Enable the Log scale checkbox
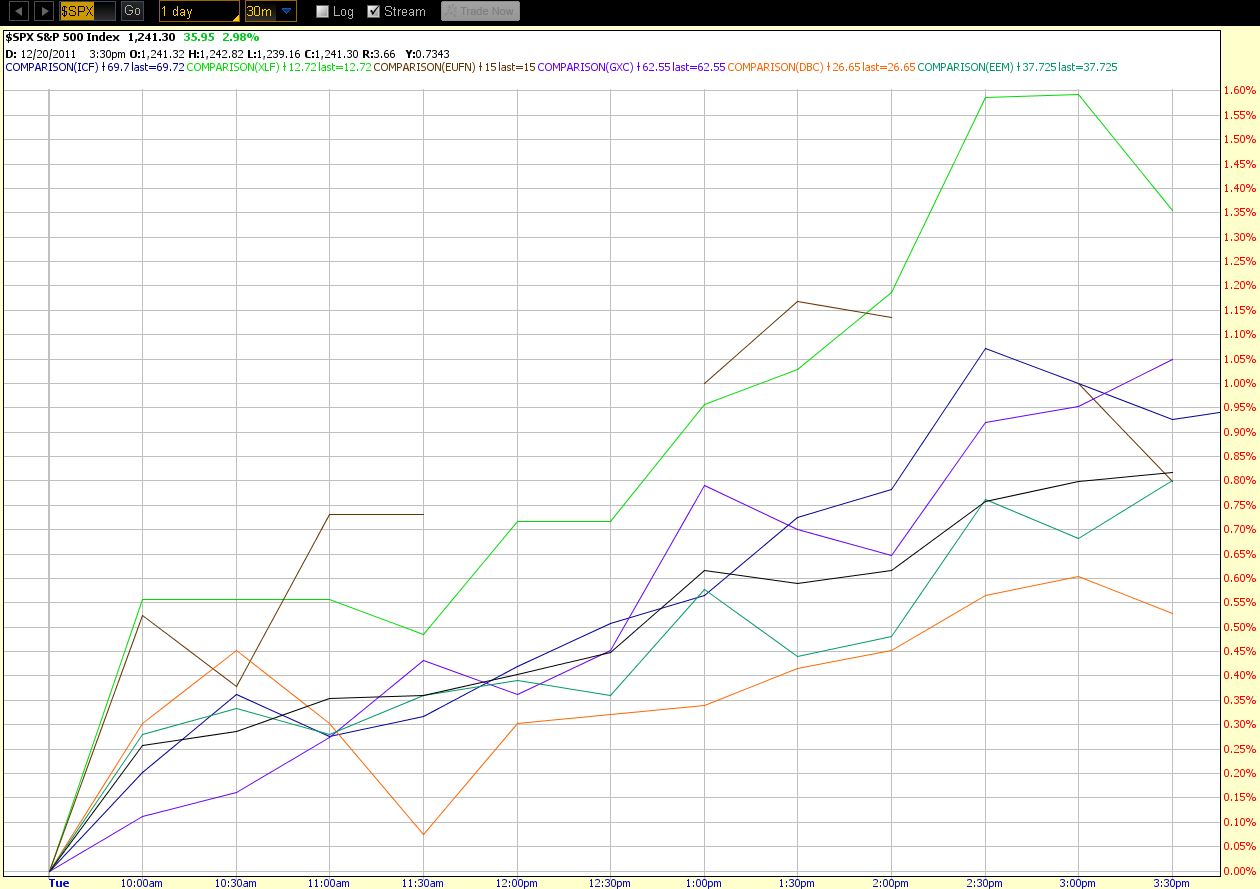The image size is (1260, 889). coord(322,12)
